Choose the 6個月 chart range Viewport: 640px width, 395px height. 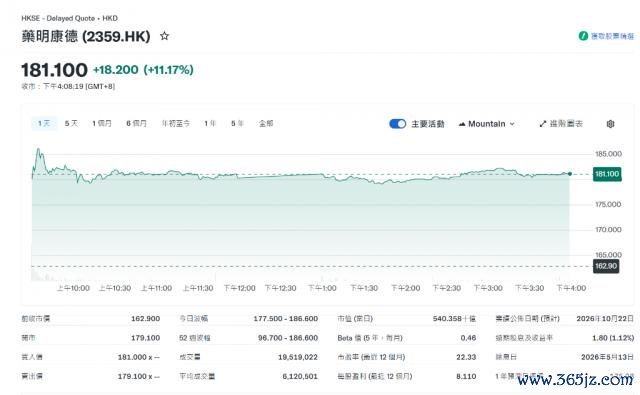[x=136, y=123]
